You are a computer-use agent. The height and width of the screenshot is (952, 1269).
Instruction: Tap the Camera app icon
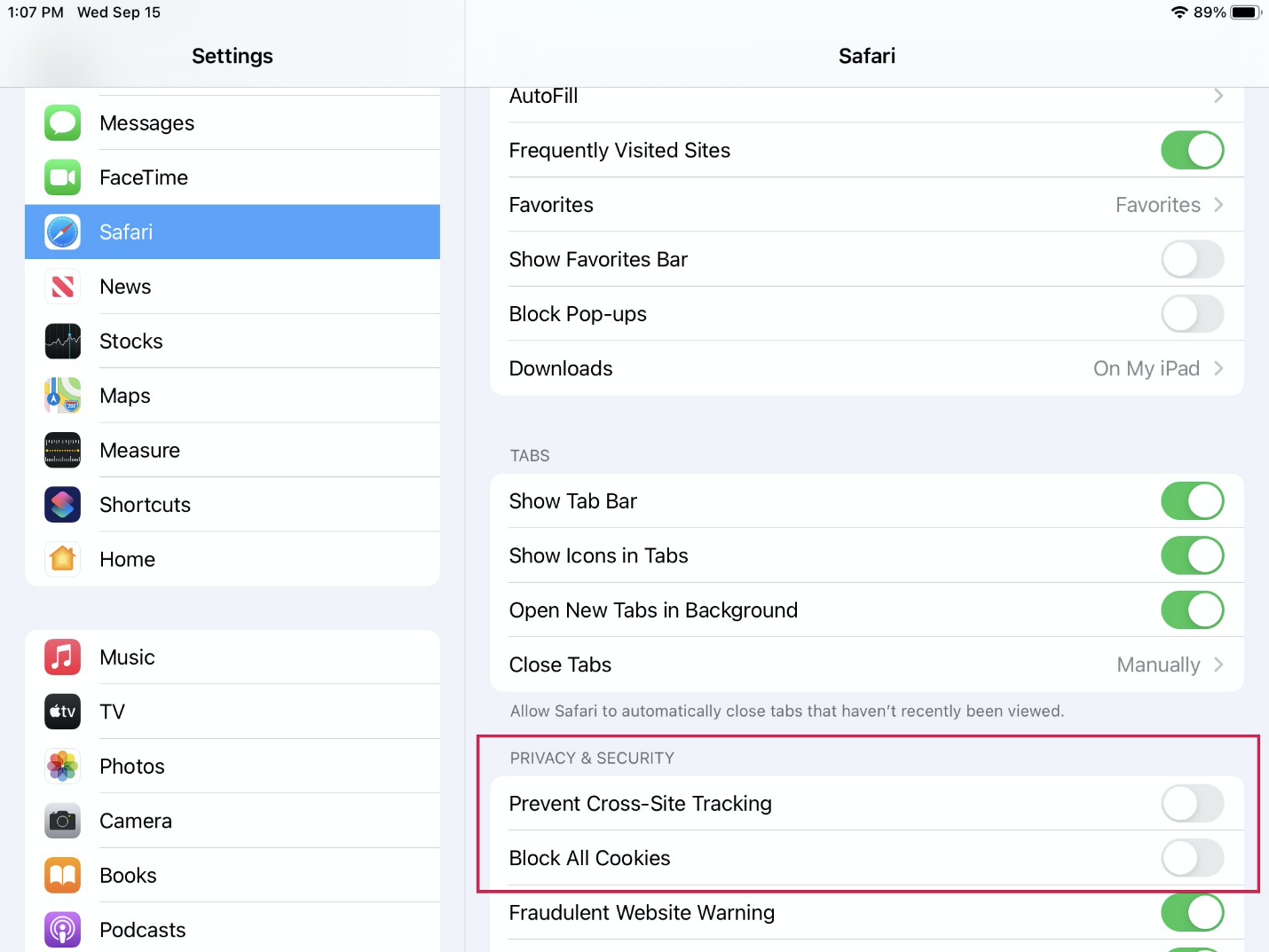pos(63,821)
